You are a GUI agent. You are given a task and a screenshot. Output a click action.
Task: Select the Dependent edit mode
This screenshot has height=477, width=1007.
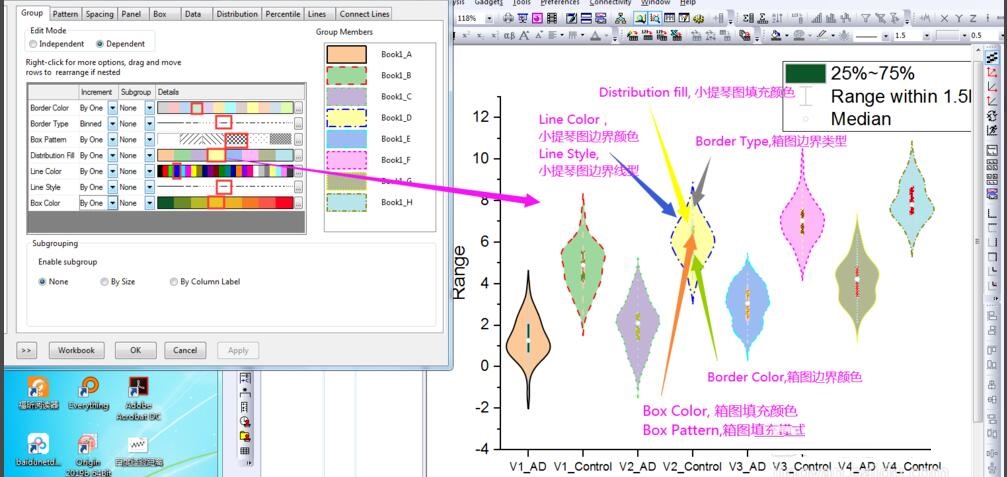point(100,44)
